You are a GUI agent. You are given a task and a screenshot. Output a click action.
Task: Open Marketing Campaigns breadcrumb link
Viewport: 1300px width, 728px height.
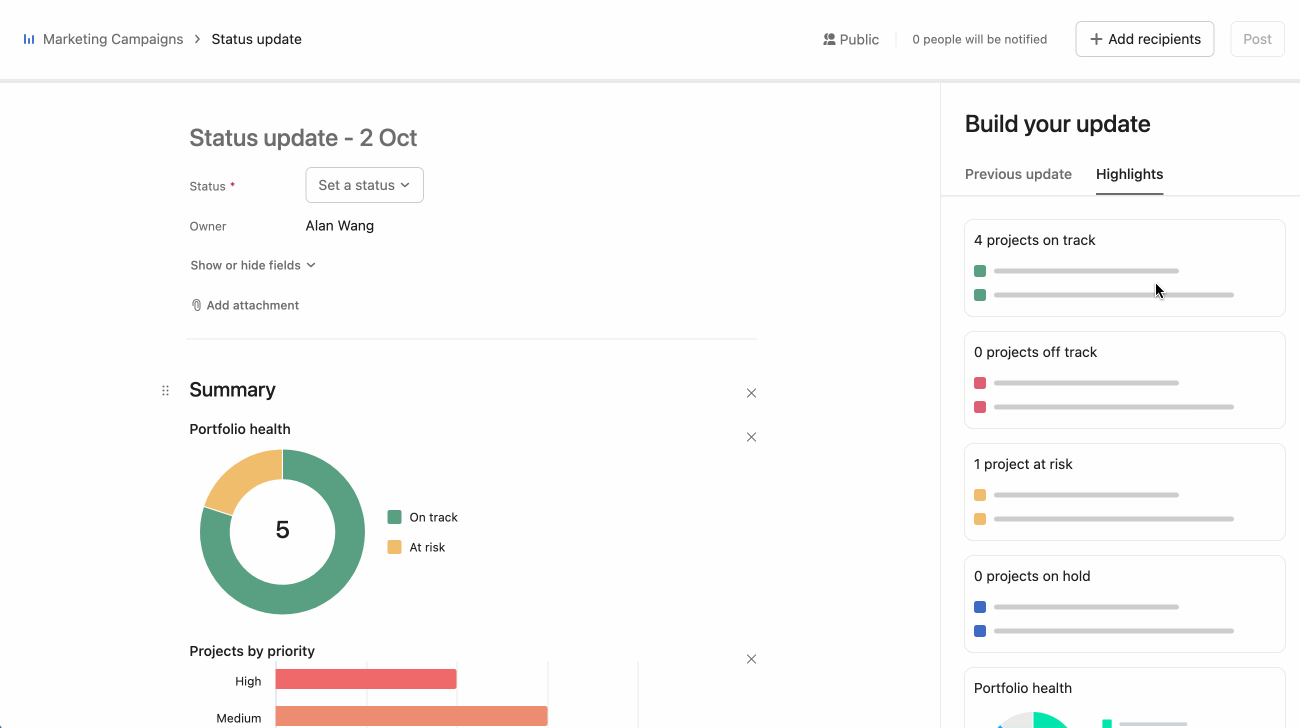(113, 40)
